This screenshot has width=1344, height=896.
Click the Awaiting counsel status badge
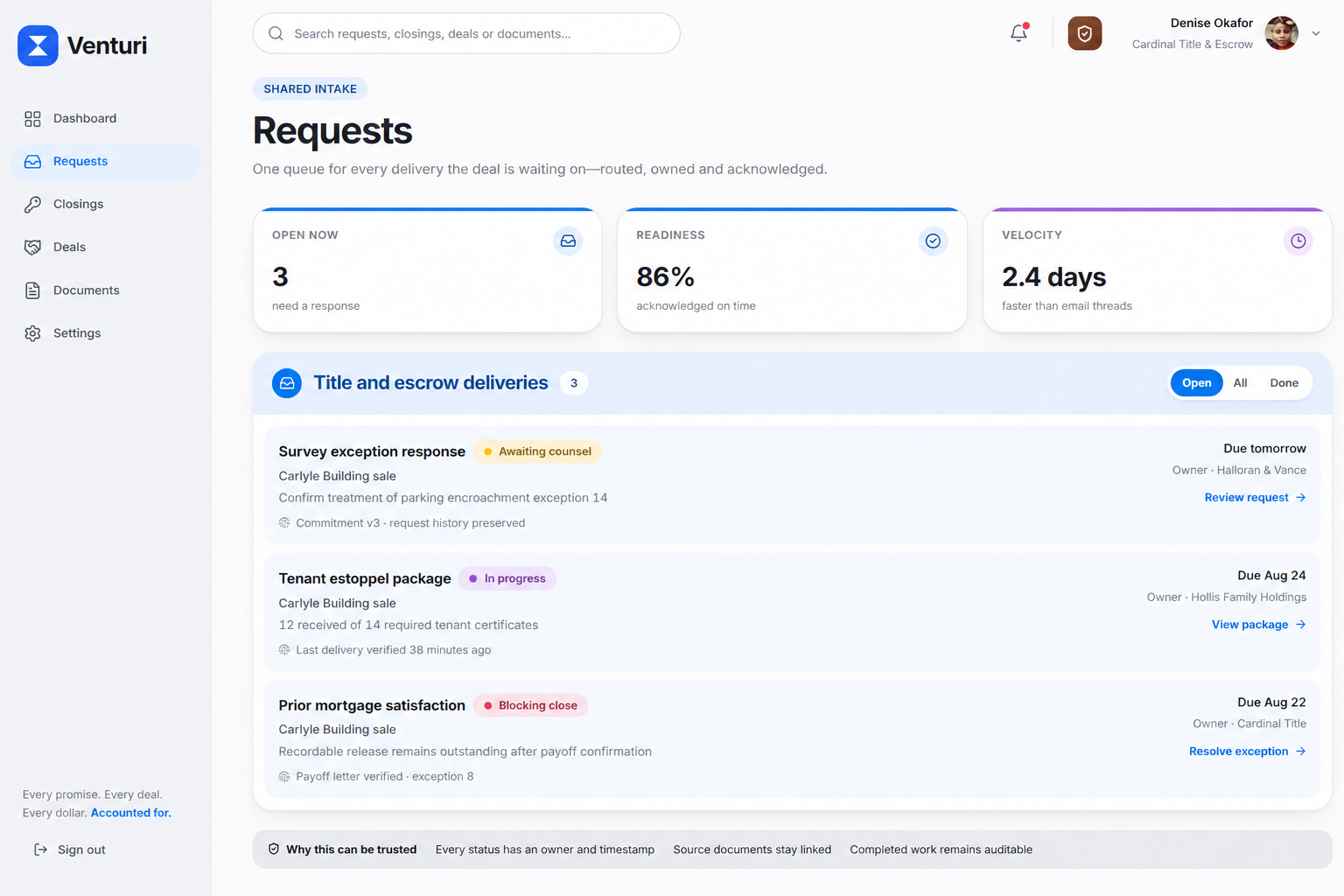pos(537,451)
